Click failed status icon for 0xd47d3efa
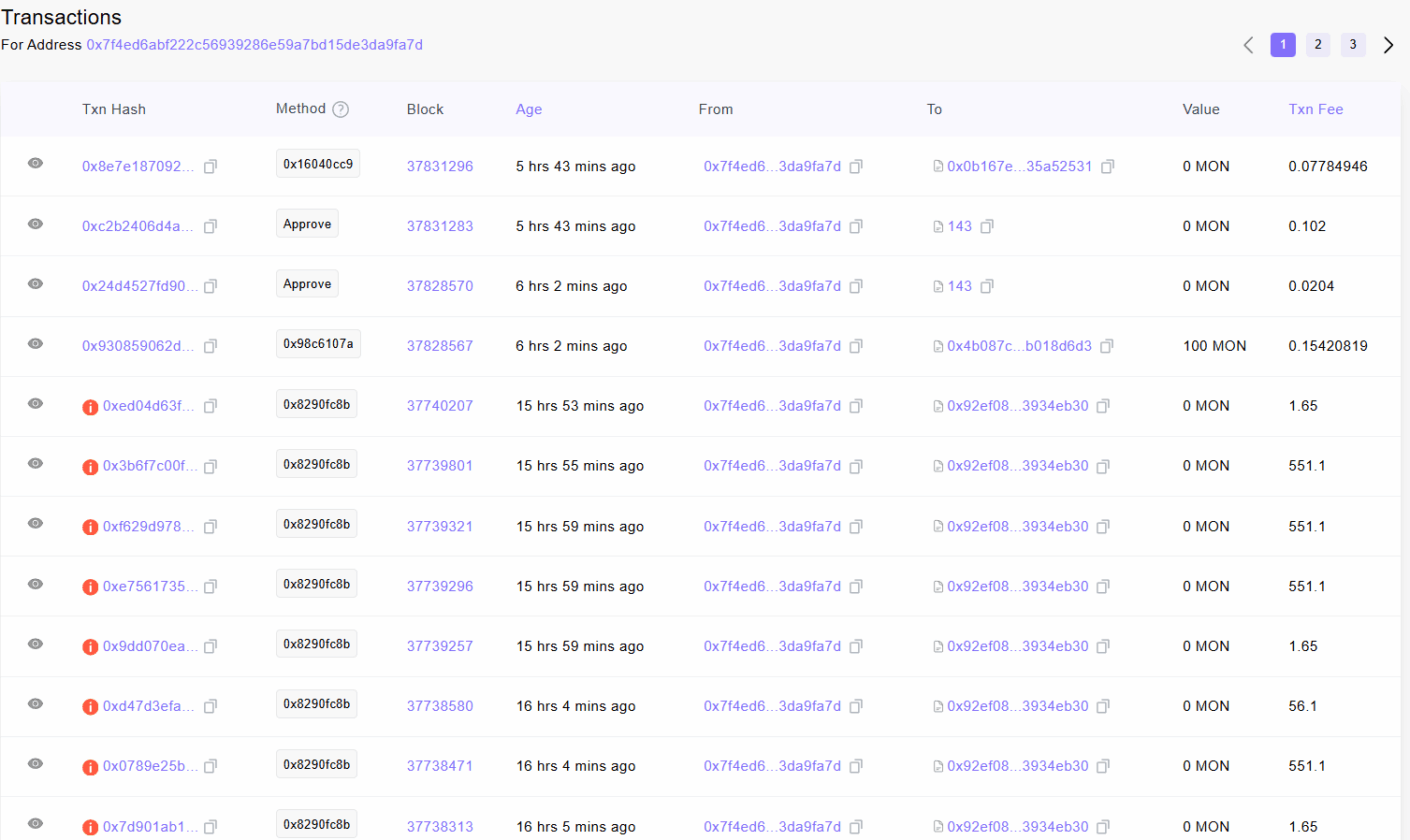Screen dimensions: 1410x840 click(90, 707)
